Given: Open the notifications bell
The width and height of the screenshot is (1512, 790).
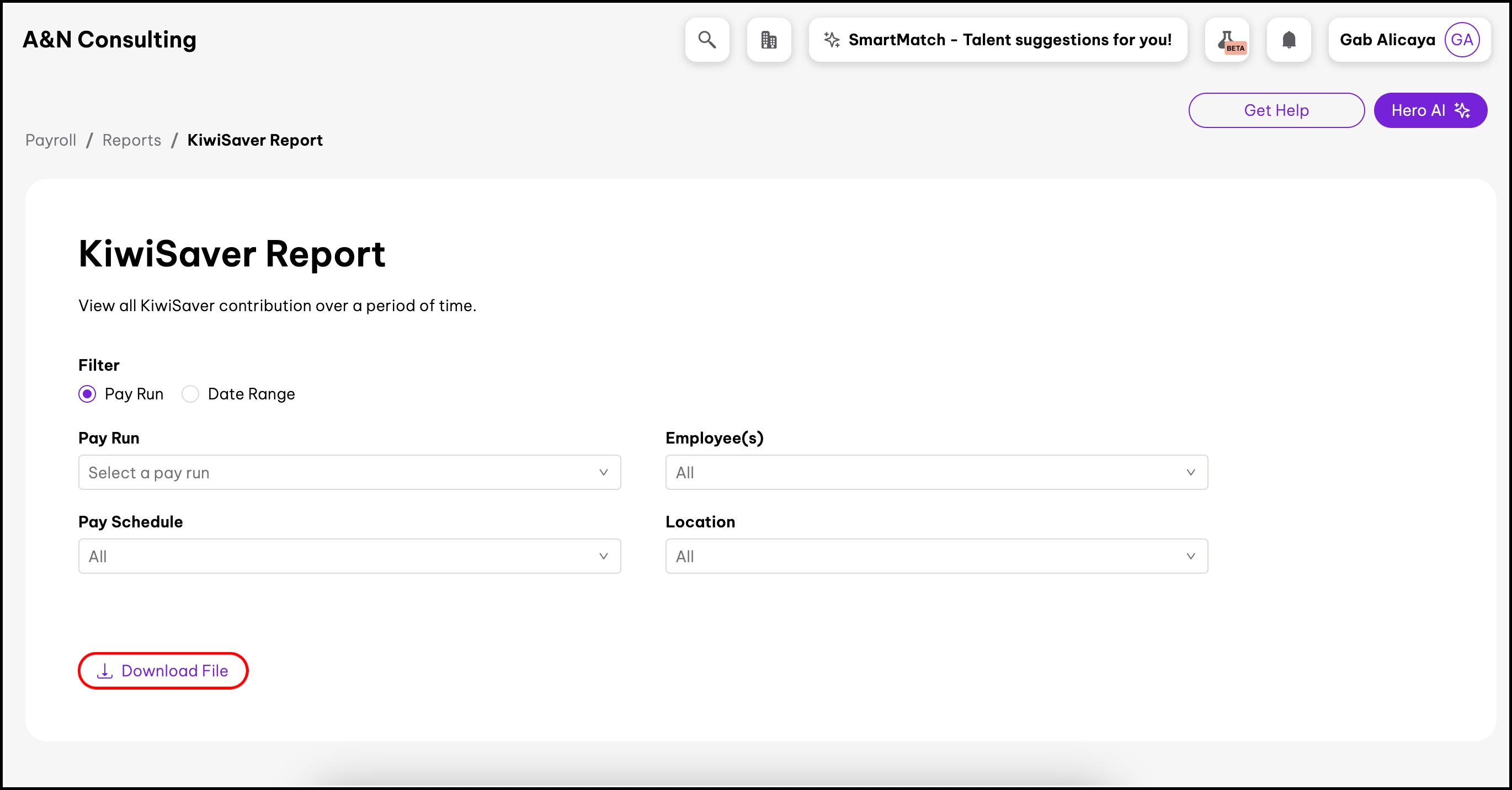Looking at the screenshot, I should [x=1289, y=39].
